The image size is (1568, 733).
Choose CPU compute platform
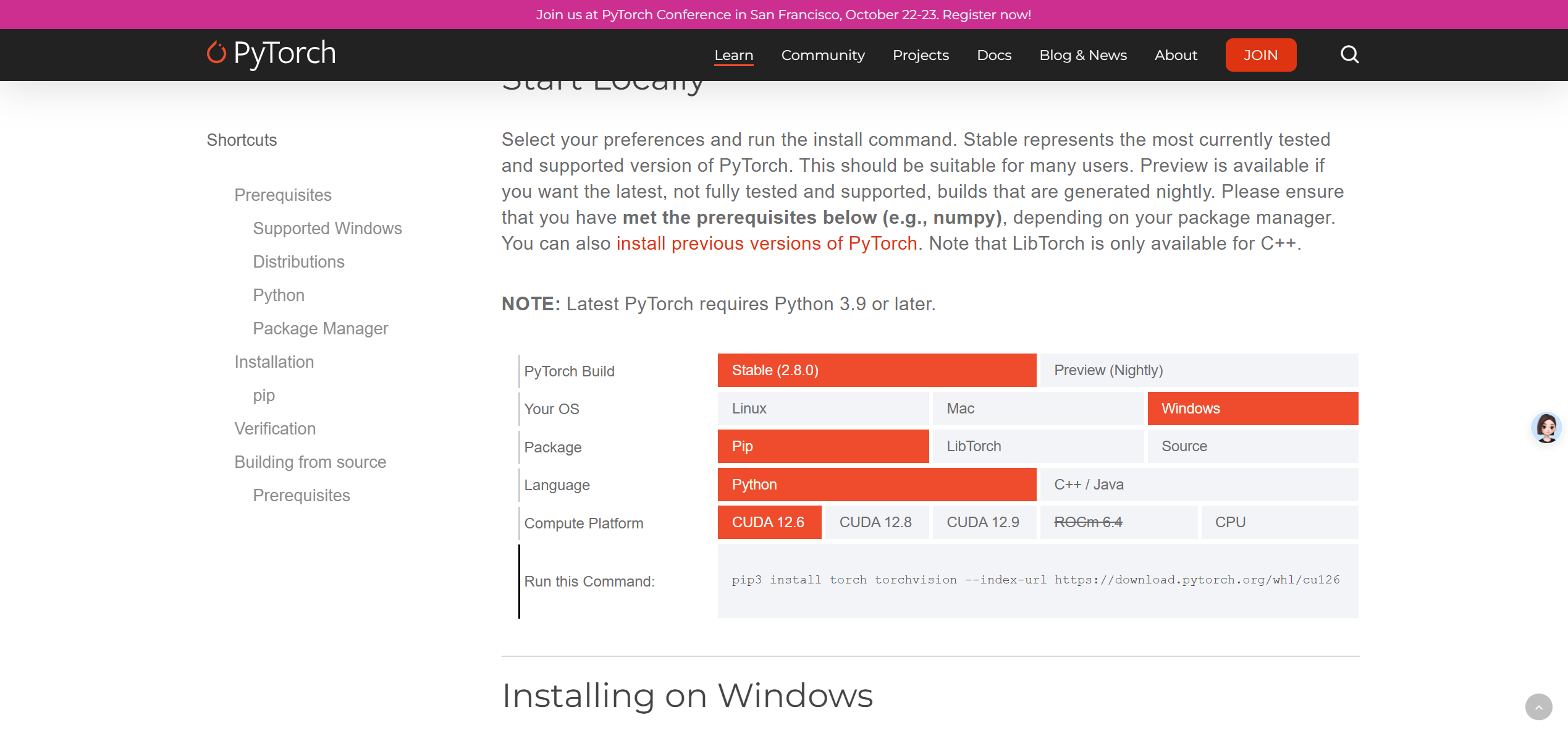tap(1279, 522)
